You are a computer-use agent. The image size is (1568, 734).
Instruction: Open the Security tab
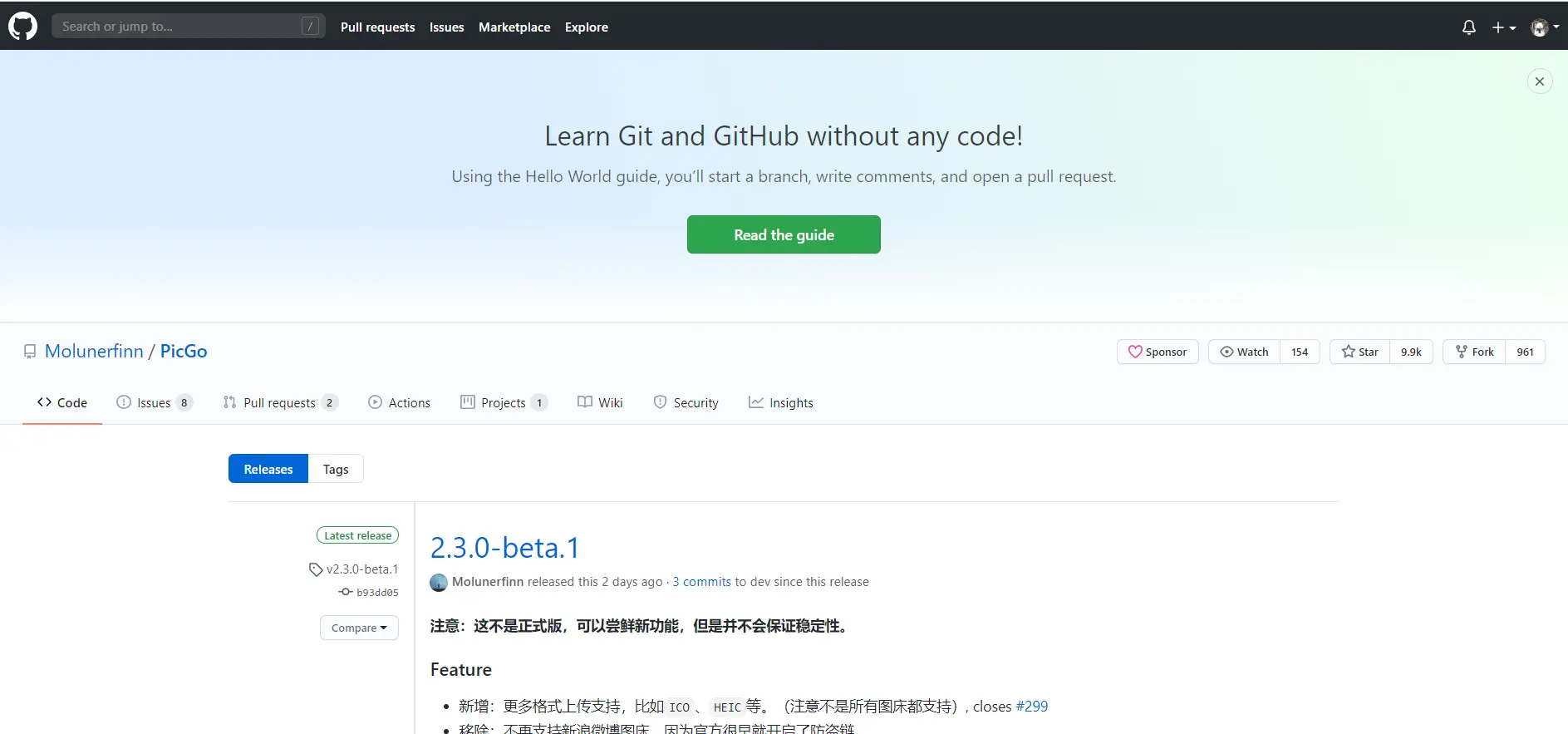pos(686,402)
